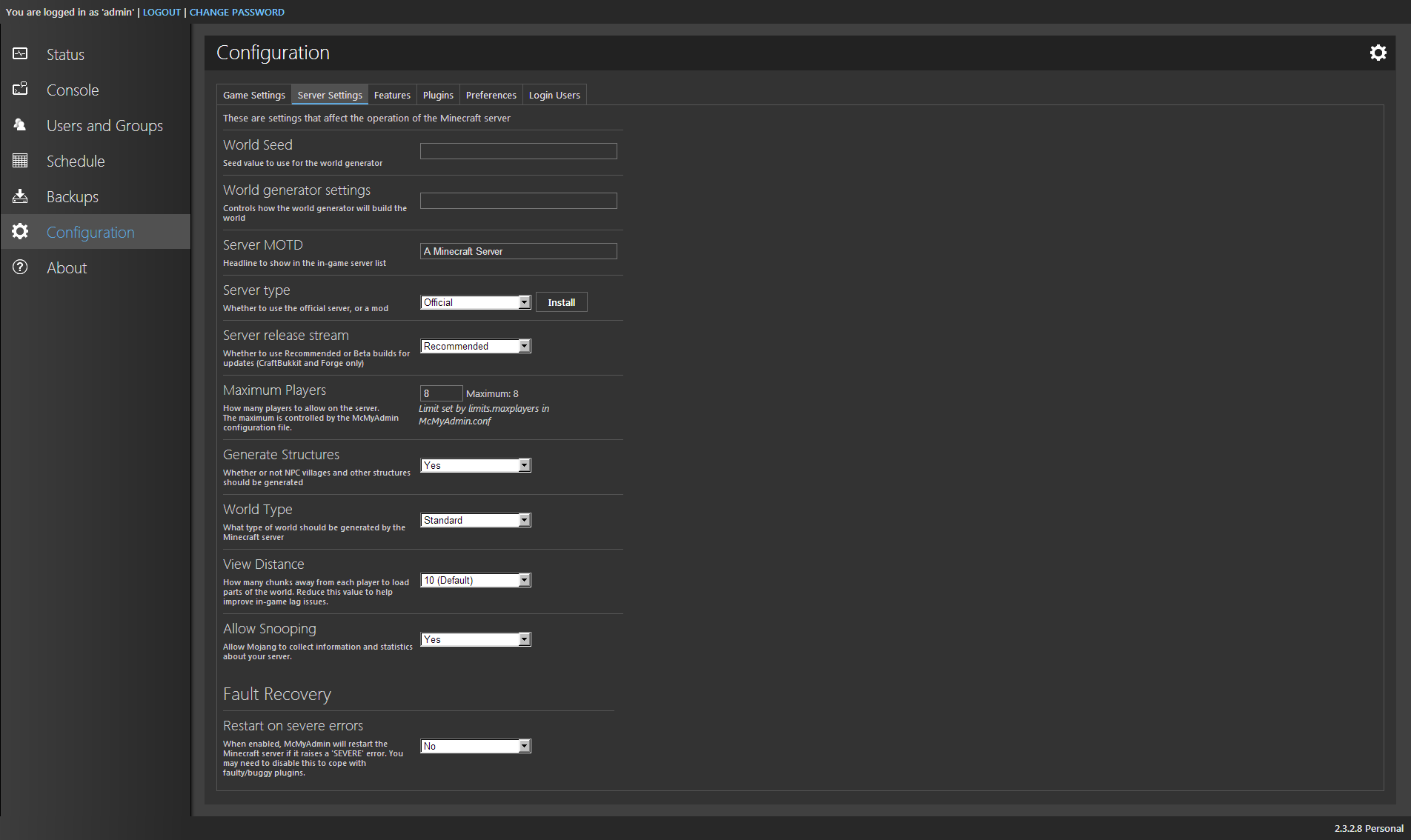Click the CHANGE PASSWORD link
The width and height of the screenshot is (1411, 840).
click(x=237, y=12)
